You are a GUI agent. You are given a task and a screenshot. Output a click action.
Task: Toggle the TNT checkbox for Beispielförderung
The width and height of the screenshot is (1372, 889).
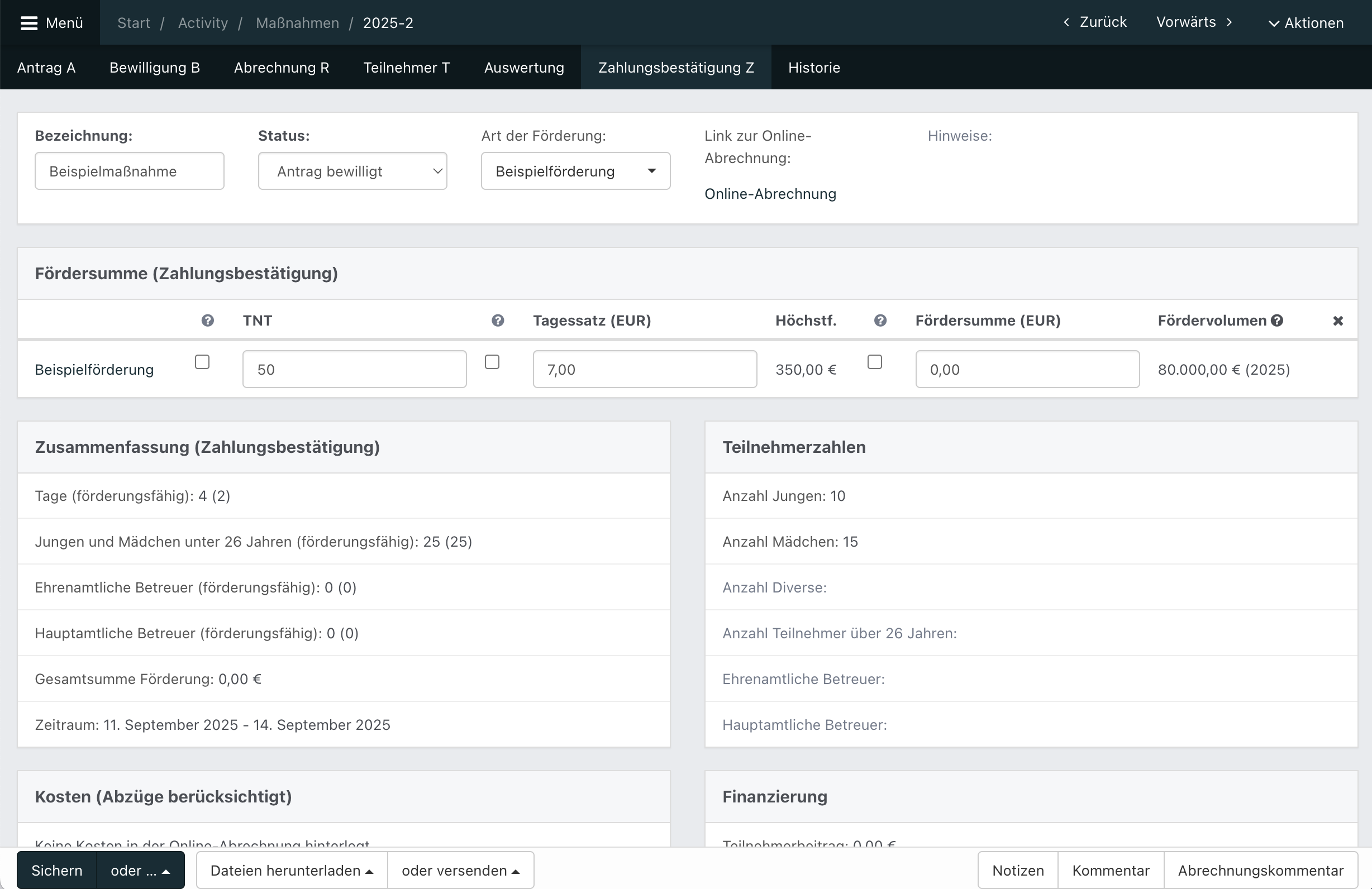coord(202,362)
